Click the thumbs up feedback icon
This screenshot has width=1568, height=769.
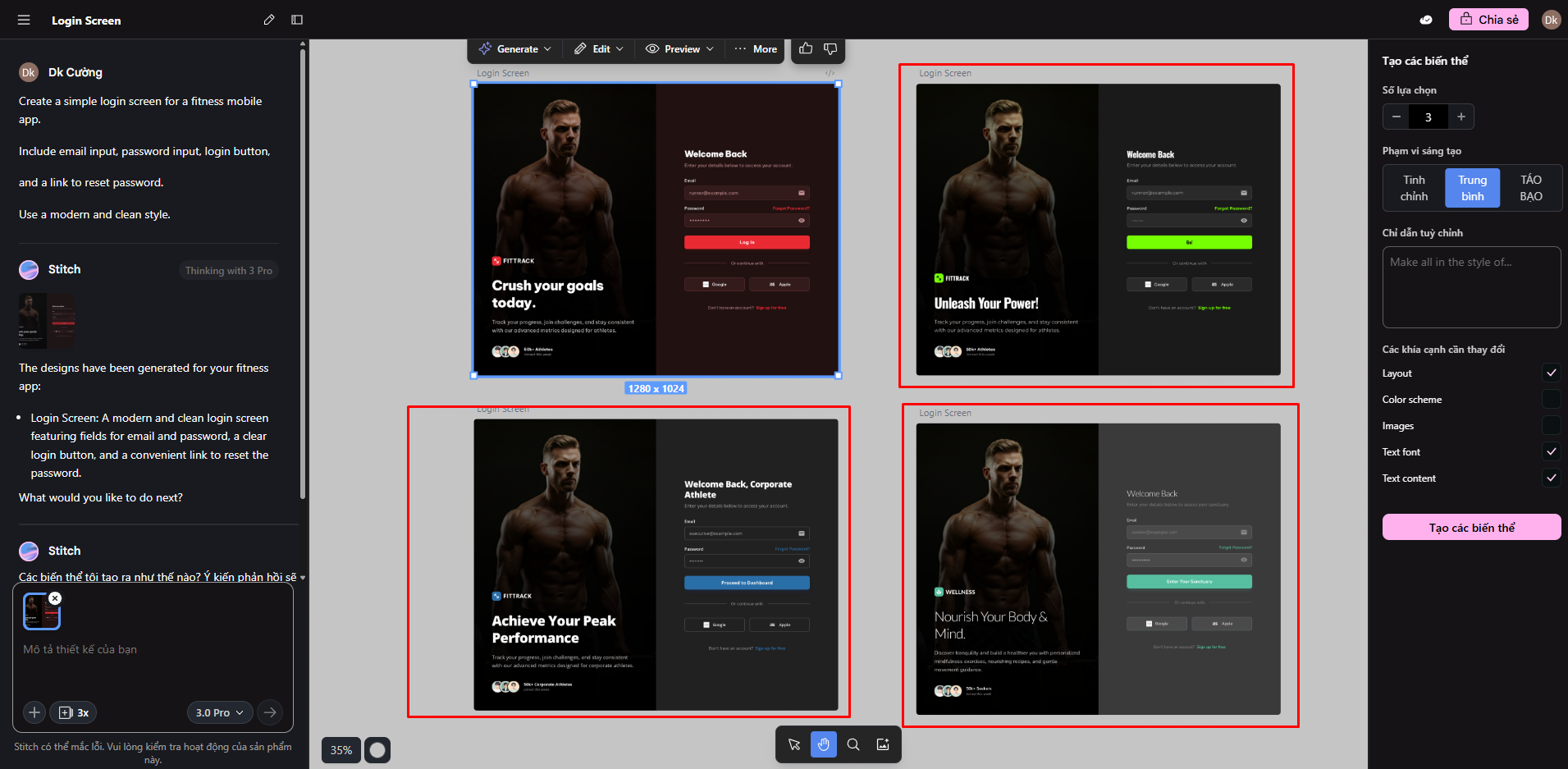click(x=806, y=49)
